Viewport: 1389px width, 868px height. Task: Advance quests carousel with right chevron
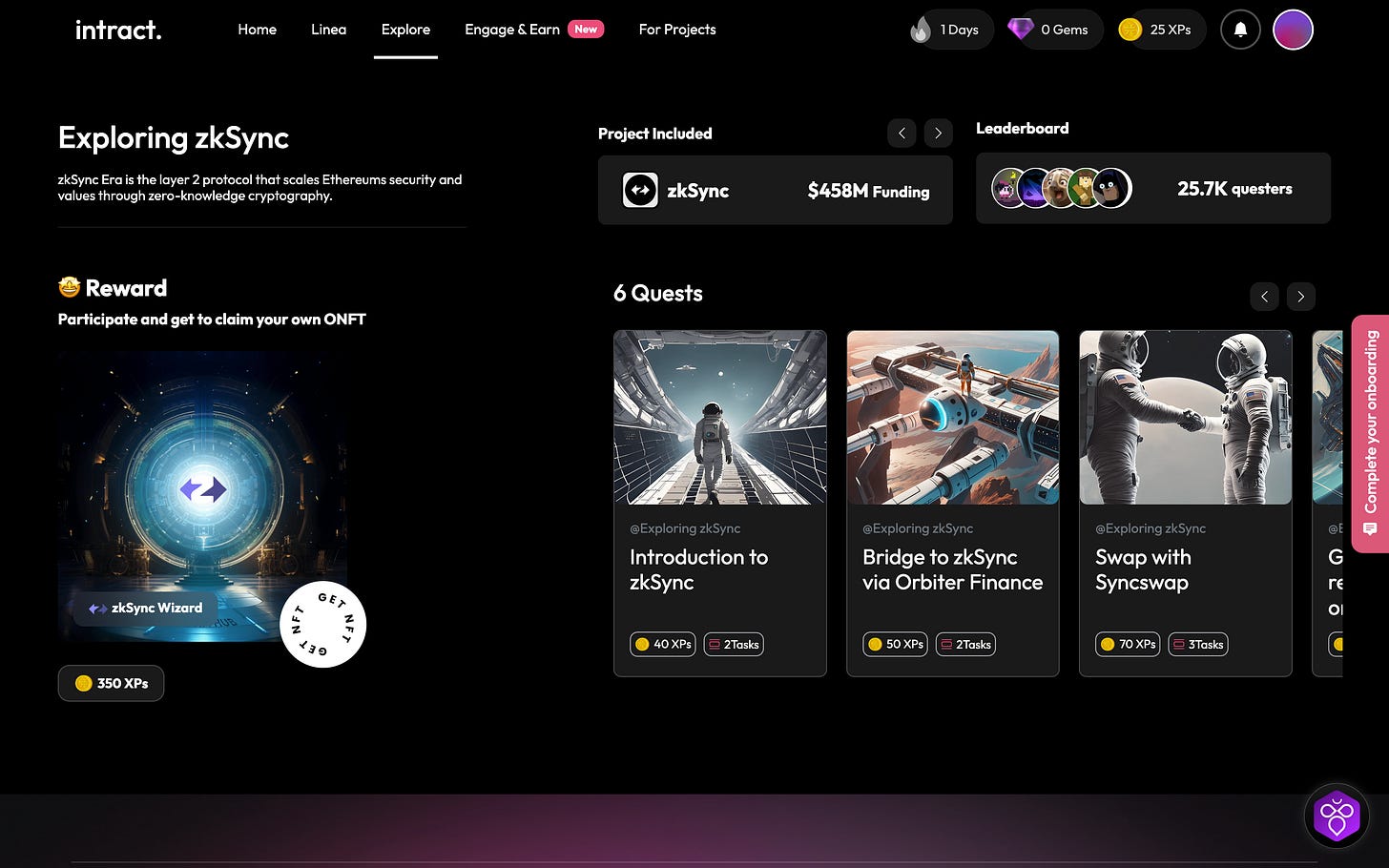(x=1300, y=297)
